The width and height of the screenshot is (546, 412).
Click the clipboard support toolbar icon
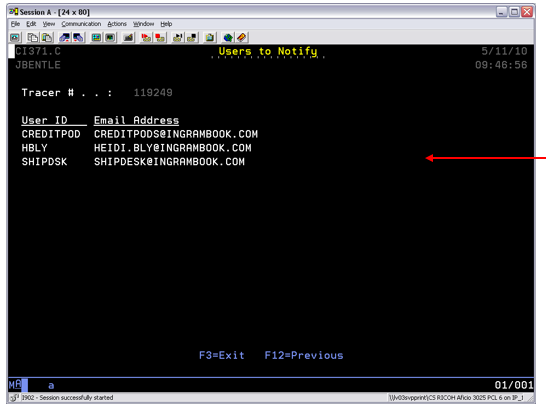tap(210, 37)
